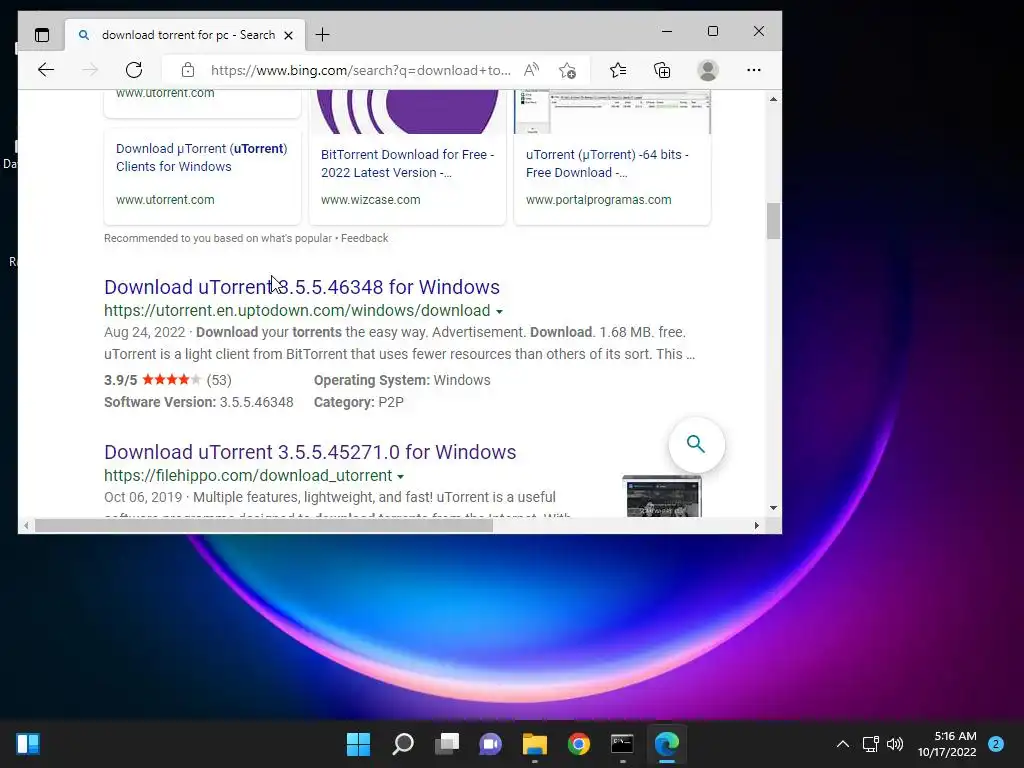Click the Edge tab actions menu icon
The height and width of the screenshot is (768, 1024).
[42, 35]
